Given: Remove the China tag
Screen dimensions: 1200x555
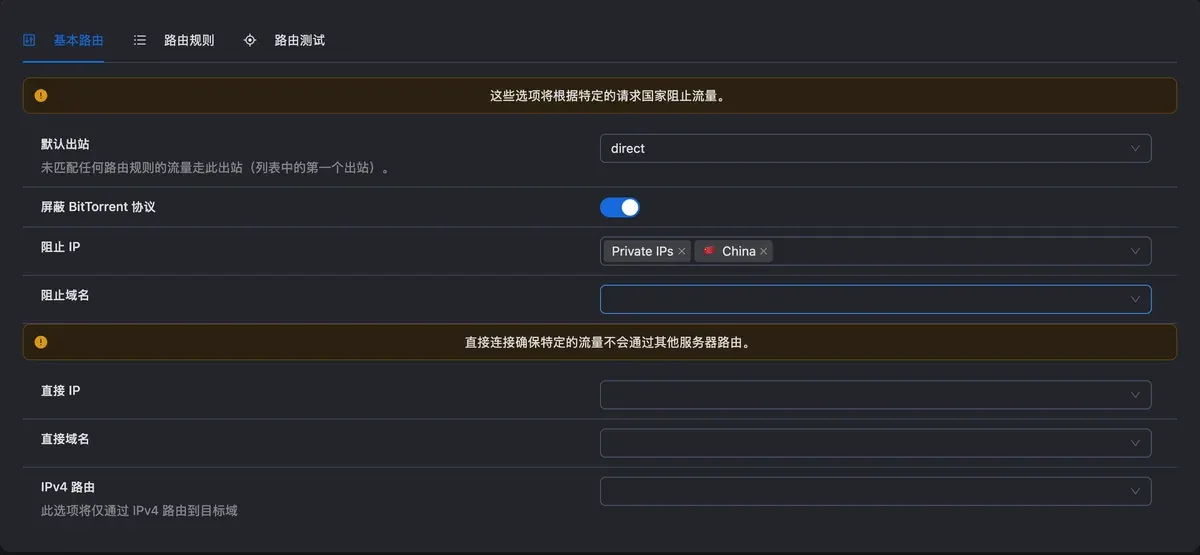Looking at the screenshot, I should [x=764, y=252].
